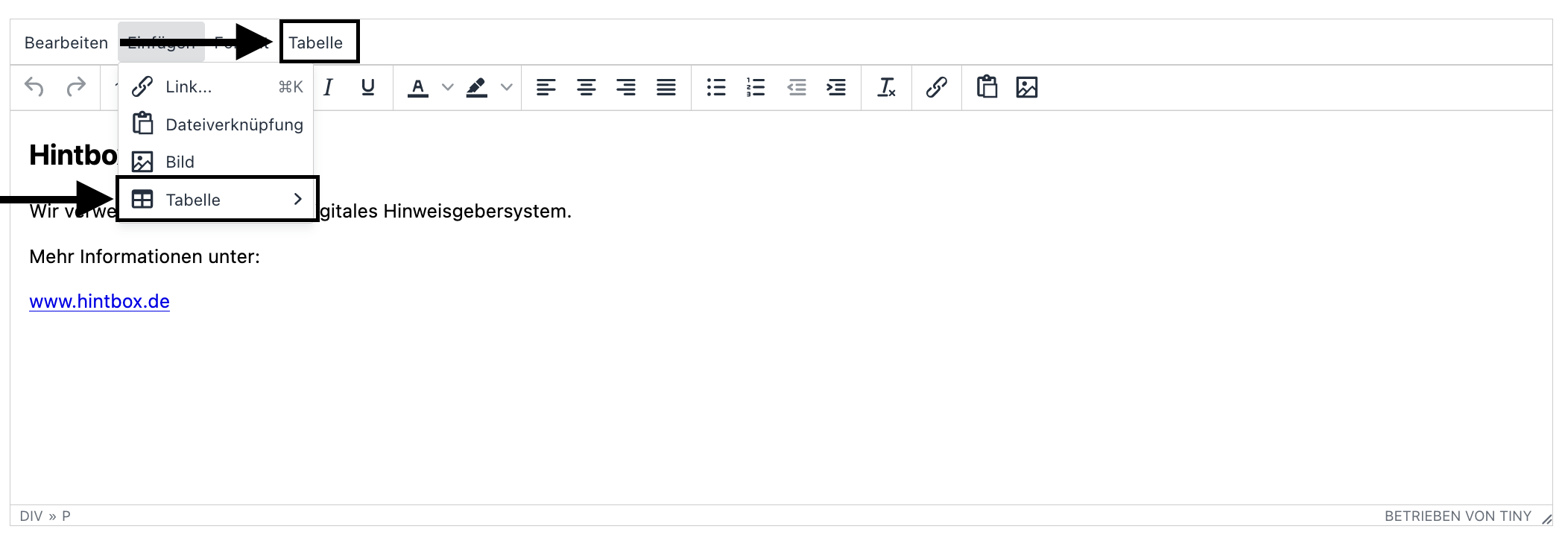Image resolution: width=1568 pixels, height=538 pixels.
Task: Click the DIV element in status path
Action: [31, 516]
